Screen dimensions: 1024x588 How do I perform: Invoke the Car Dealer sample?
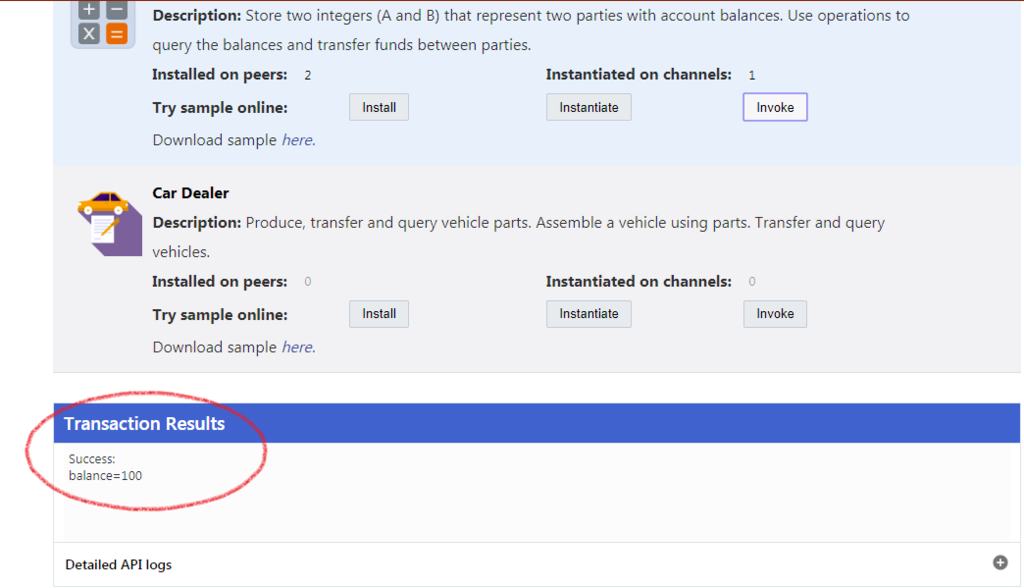point(775,314)
